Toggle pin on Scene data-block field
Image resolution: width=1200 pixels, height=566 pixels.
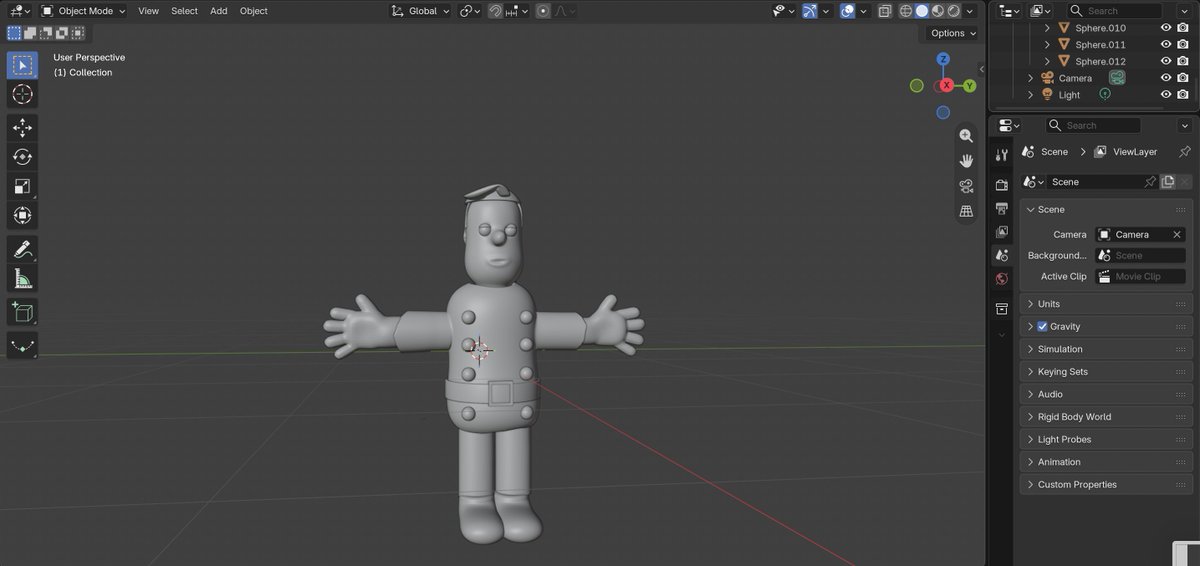1150,182
